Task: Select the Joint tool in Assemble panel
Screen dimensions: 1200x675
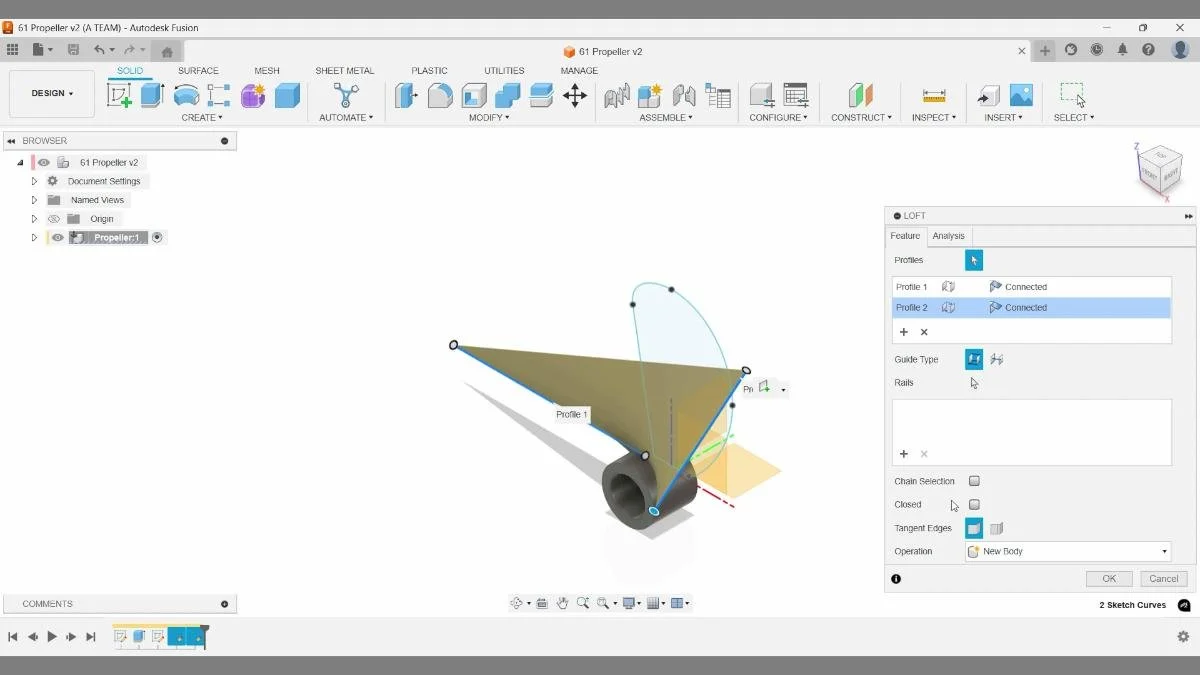Action: click(616, 95)
